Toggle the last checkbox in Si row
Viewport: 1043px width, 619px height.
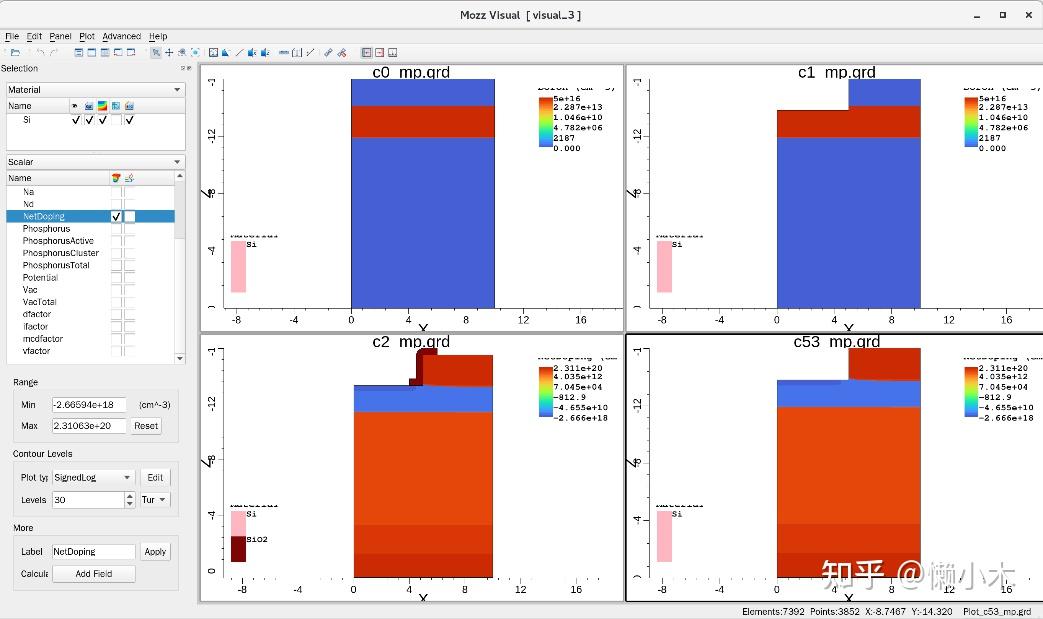coord(130,120)
